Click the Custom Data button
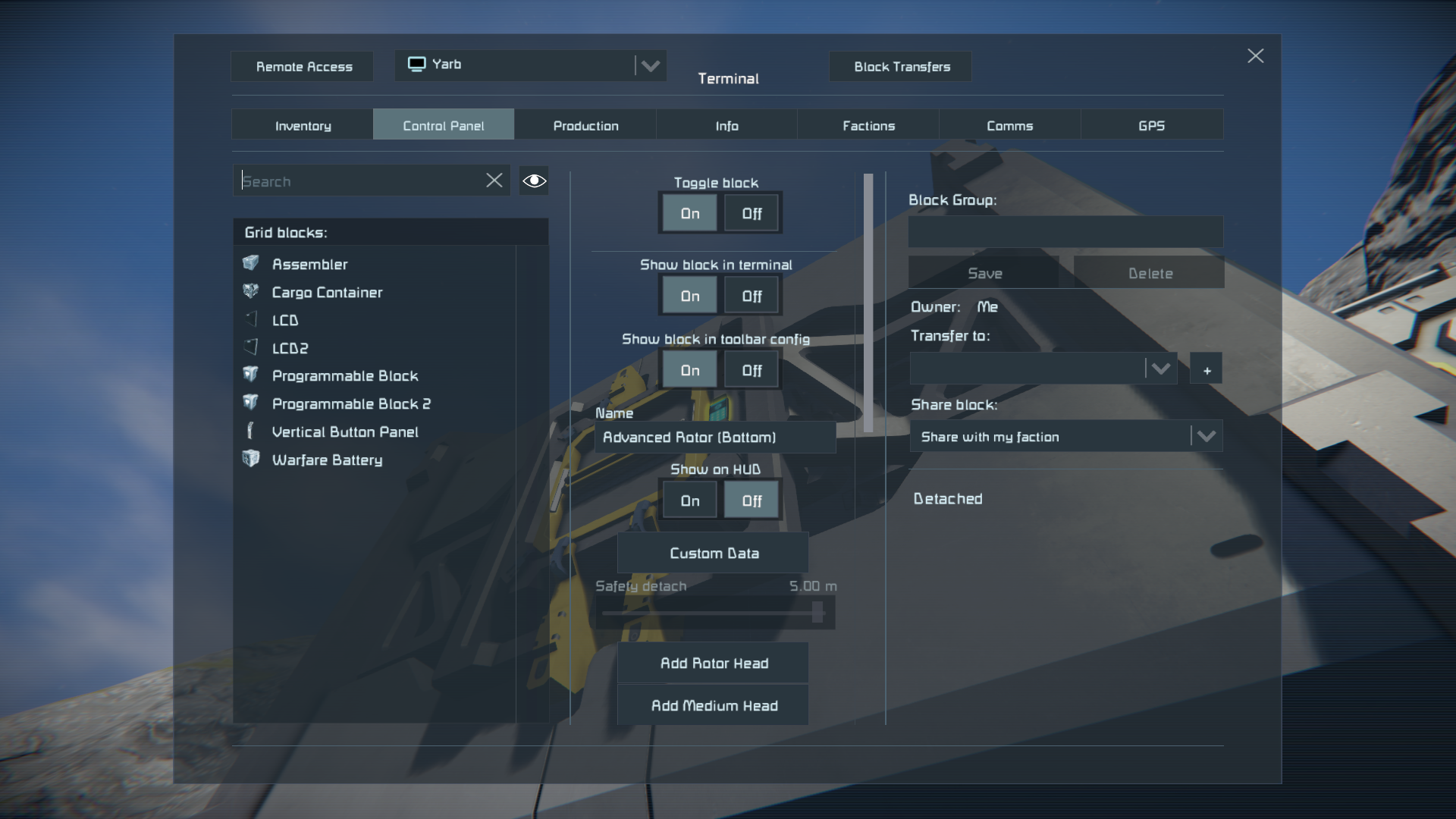The width and height of the screenshot is (1456, 819). [714, 553]
